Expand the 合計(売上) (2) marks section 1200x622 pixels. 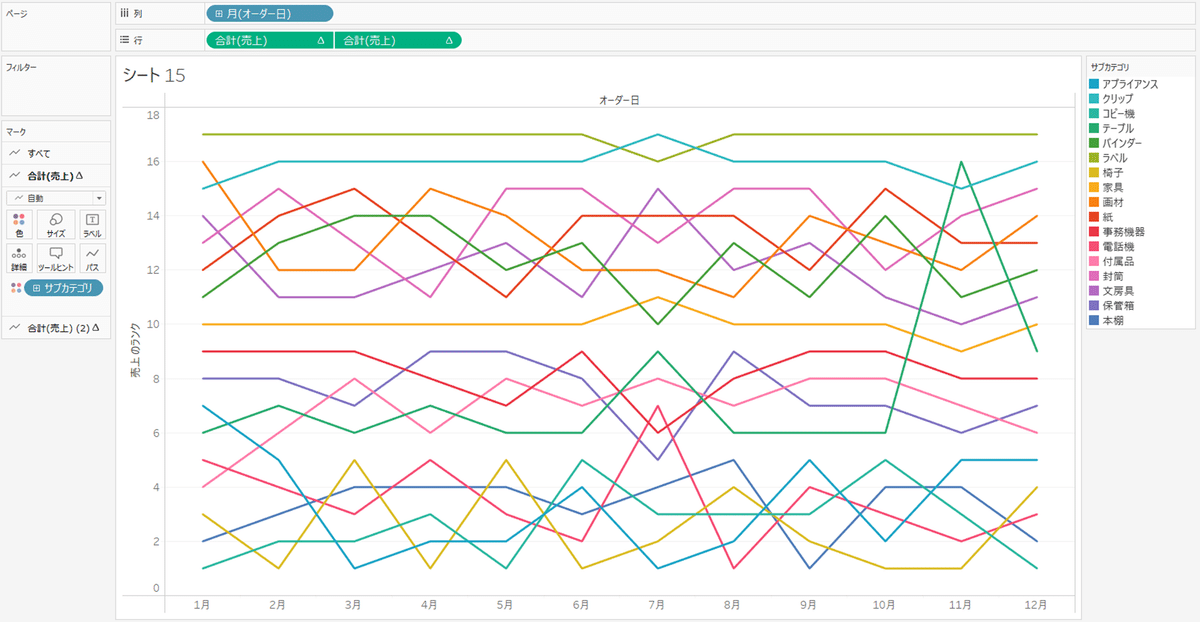point(55,327)
